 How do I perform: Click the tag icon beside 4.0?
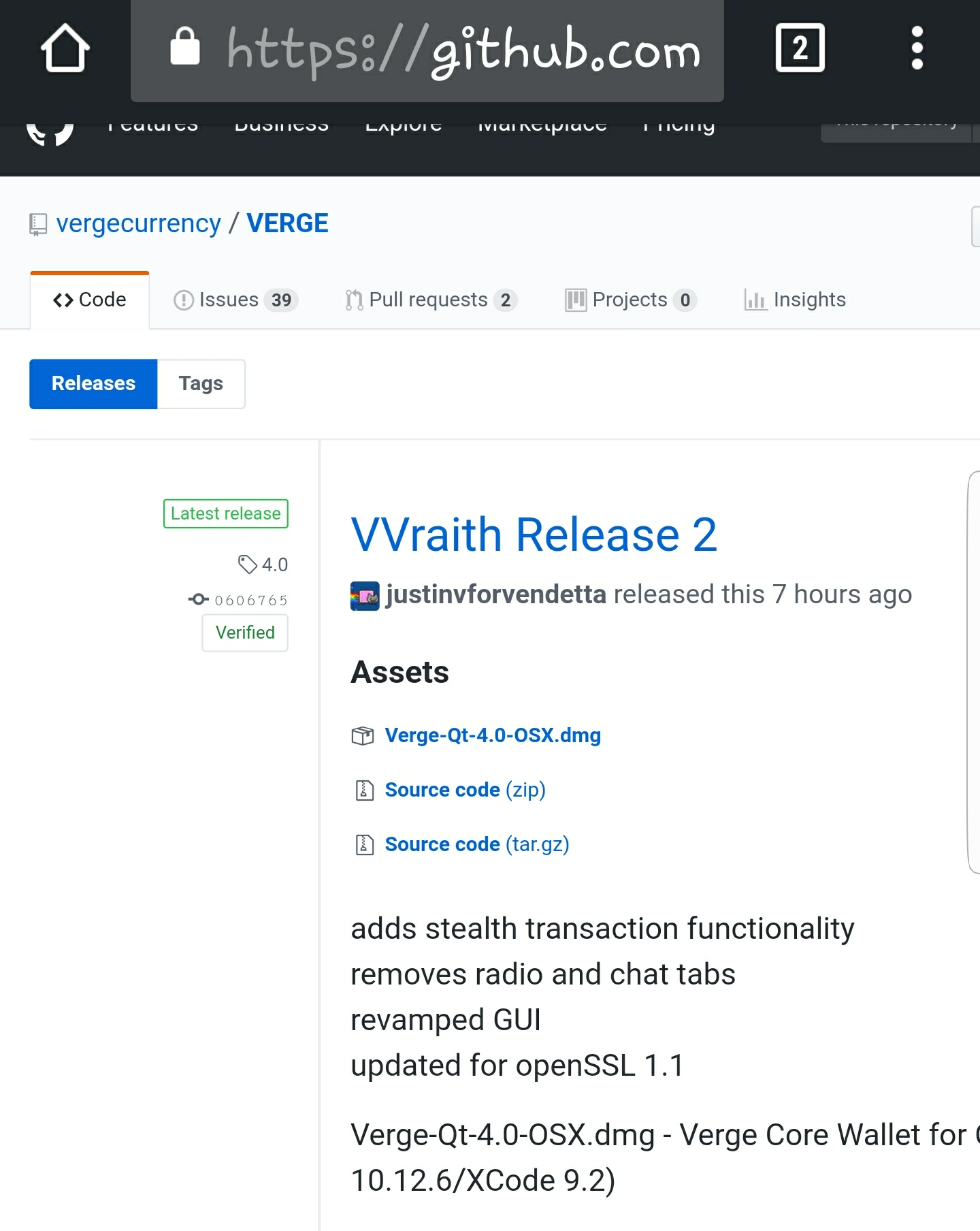(x=247, y=564)
